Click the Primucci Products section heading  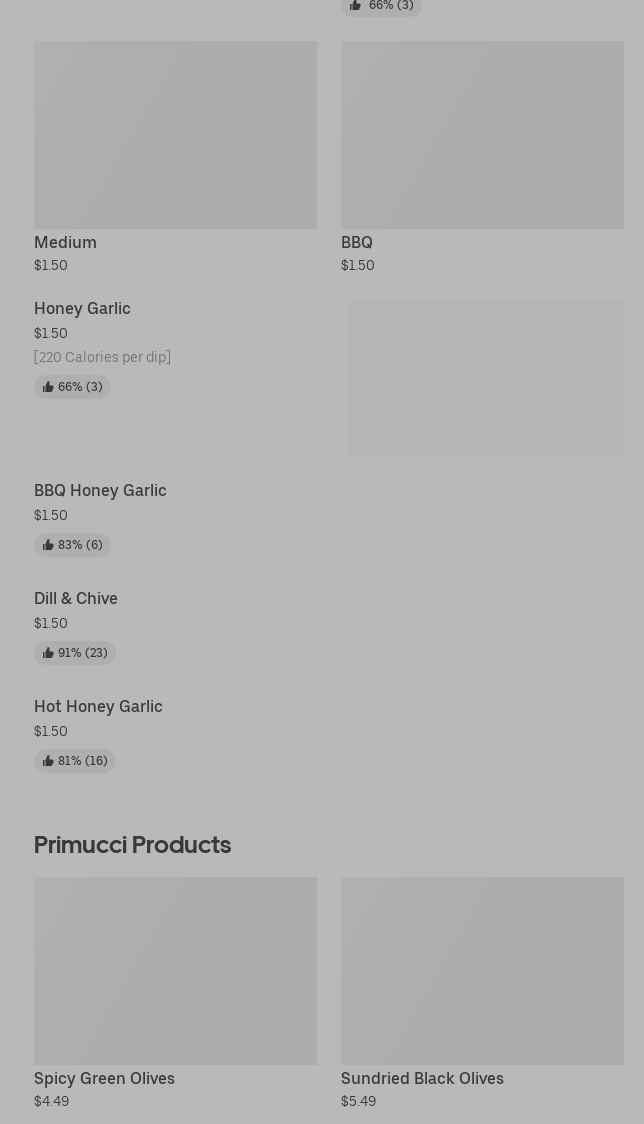(x=132, y=845)
